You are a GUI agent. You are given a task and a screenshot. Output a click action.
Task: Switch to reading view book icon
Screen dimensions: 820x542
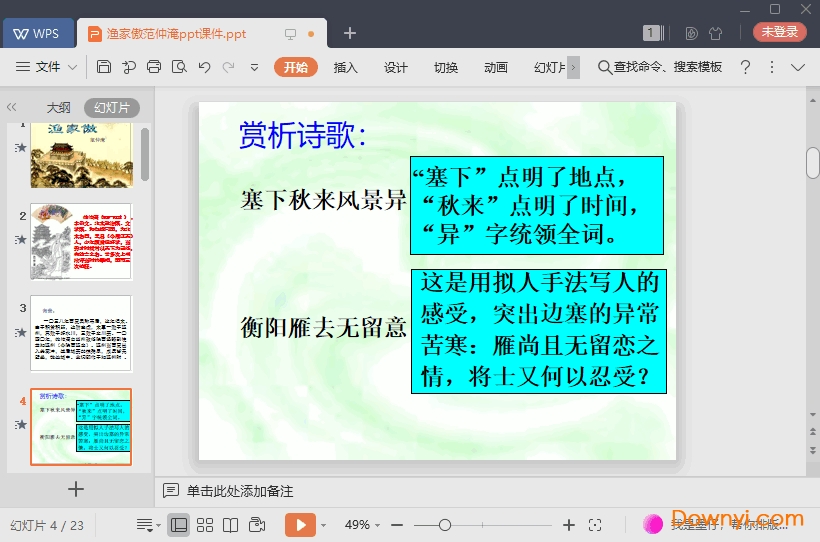(231, 525)
